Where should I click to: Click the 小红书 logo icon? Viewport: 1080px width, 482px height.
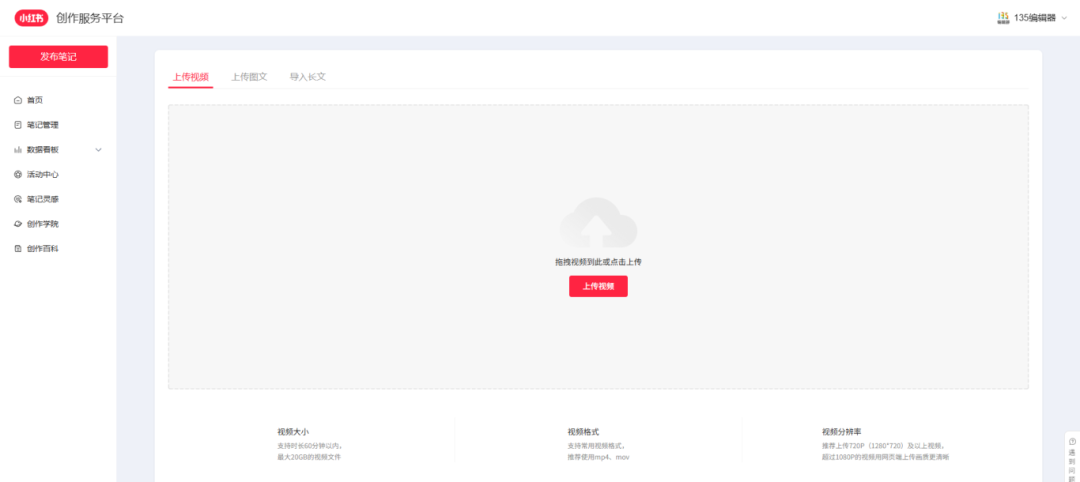click(31, 18)
